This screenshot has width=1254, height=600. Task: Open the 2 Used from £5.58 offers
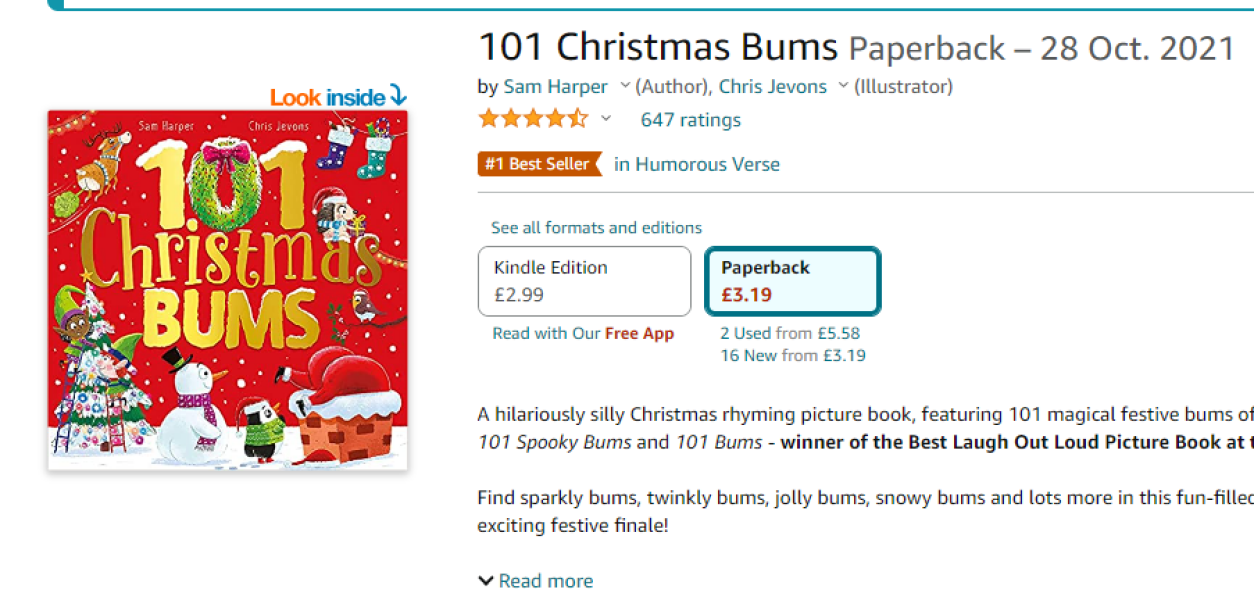click(x=790, y=334)
